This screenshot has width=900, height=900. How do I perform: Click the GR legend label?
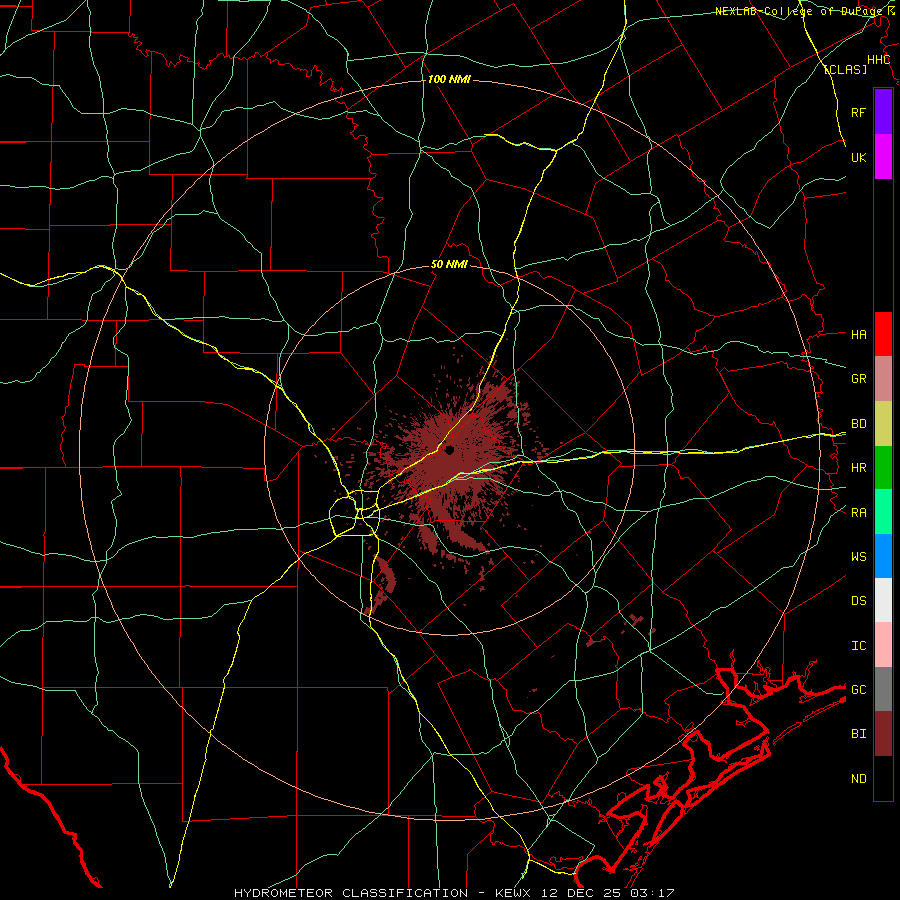point(858,379)
